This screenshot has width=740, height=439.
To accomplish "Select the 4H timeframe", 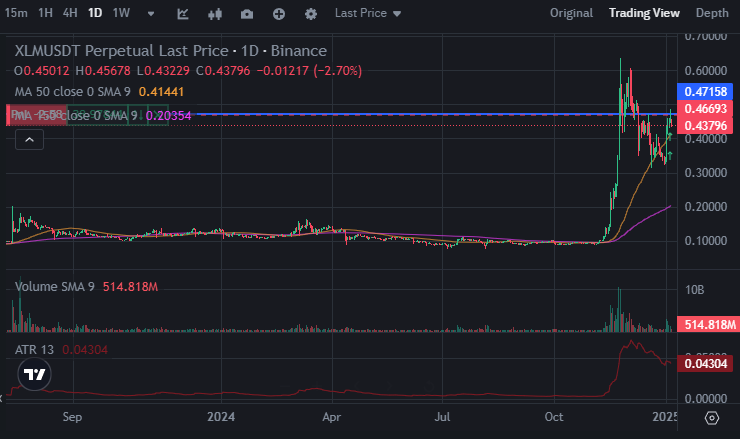I will click(x=70, y=13).
